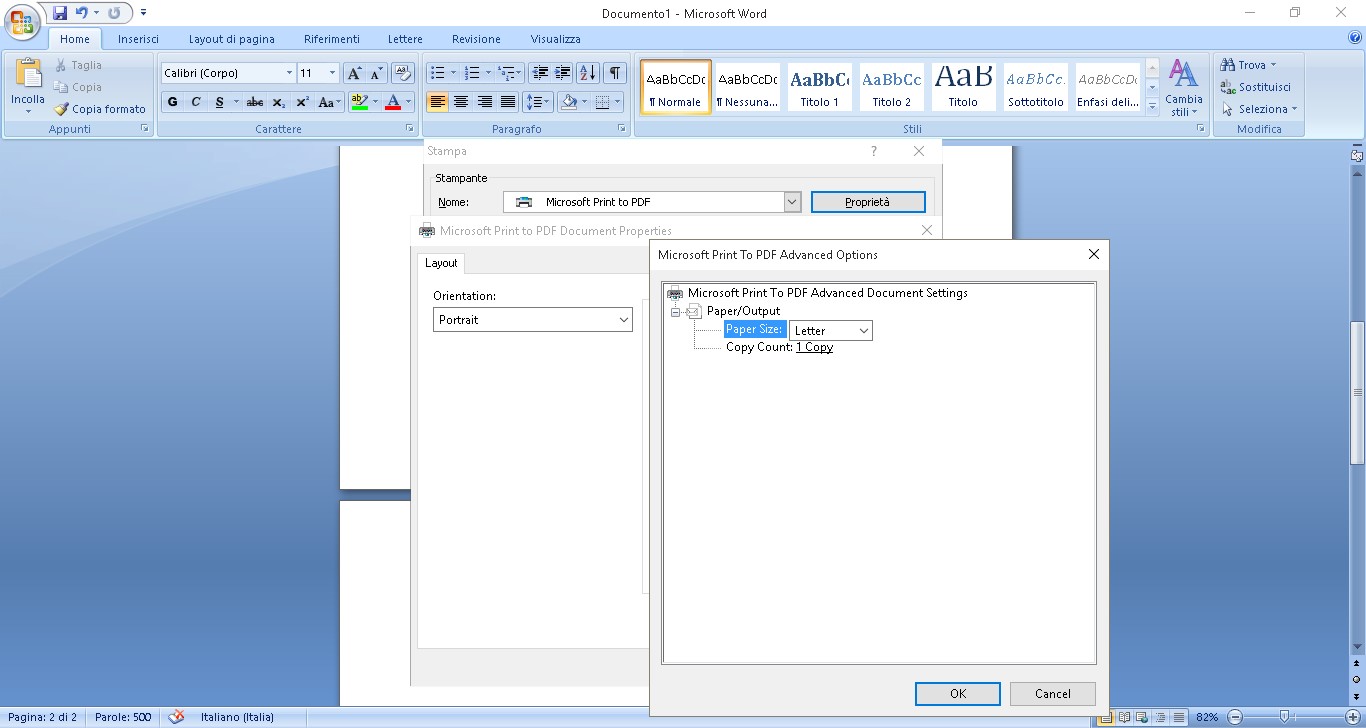Open change case (Aa) menu

pos(329,102)
